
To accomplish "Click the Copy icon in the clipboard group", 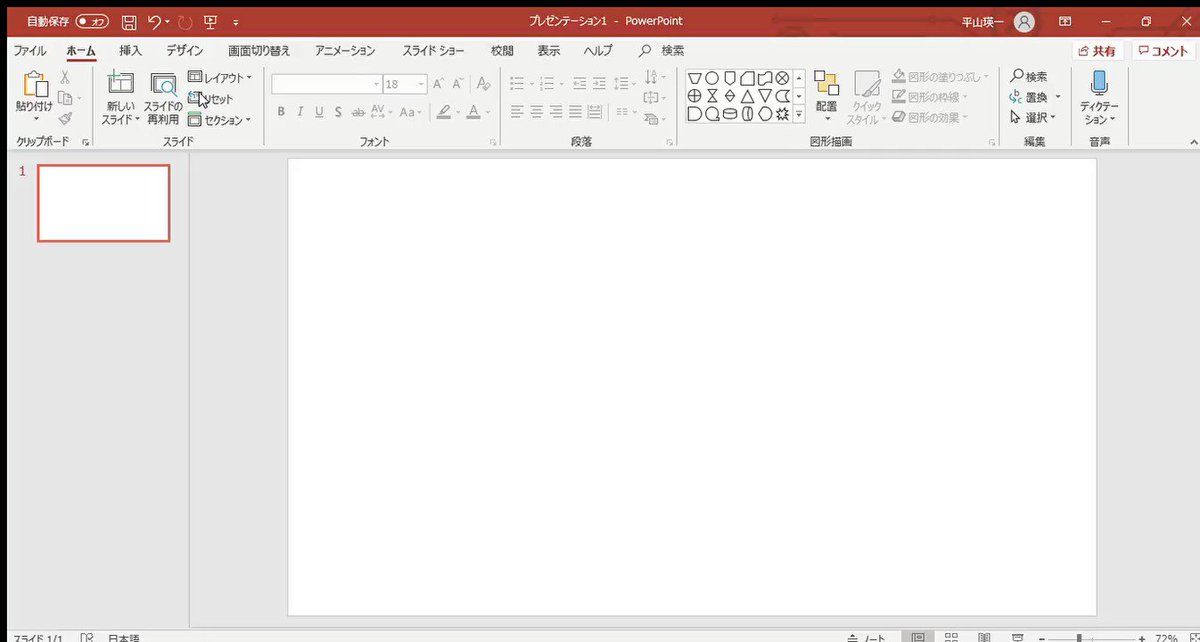I will 65,97.
